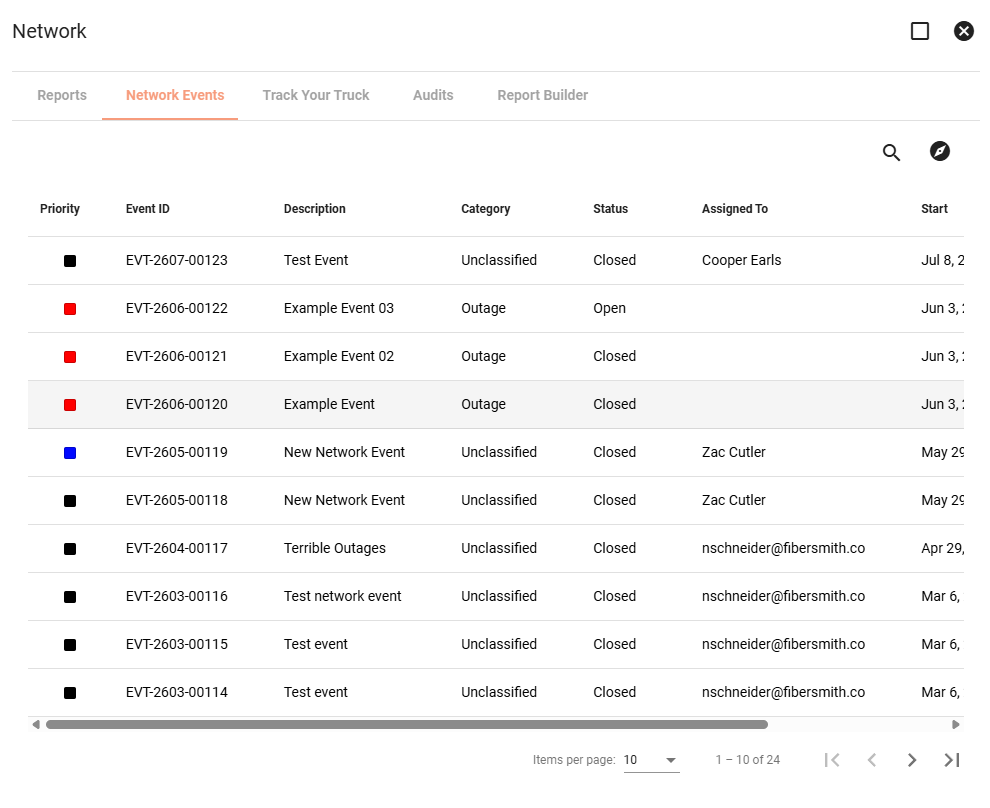The width and height of the screenshot is (990, 808).
Task: Click the red priority swatch for EVT-2606-00121
Action: point(70,357)
